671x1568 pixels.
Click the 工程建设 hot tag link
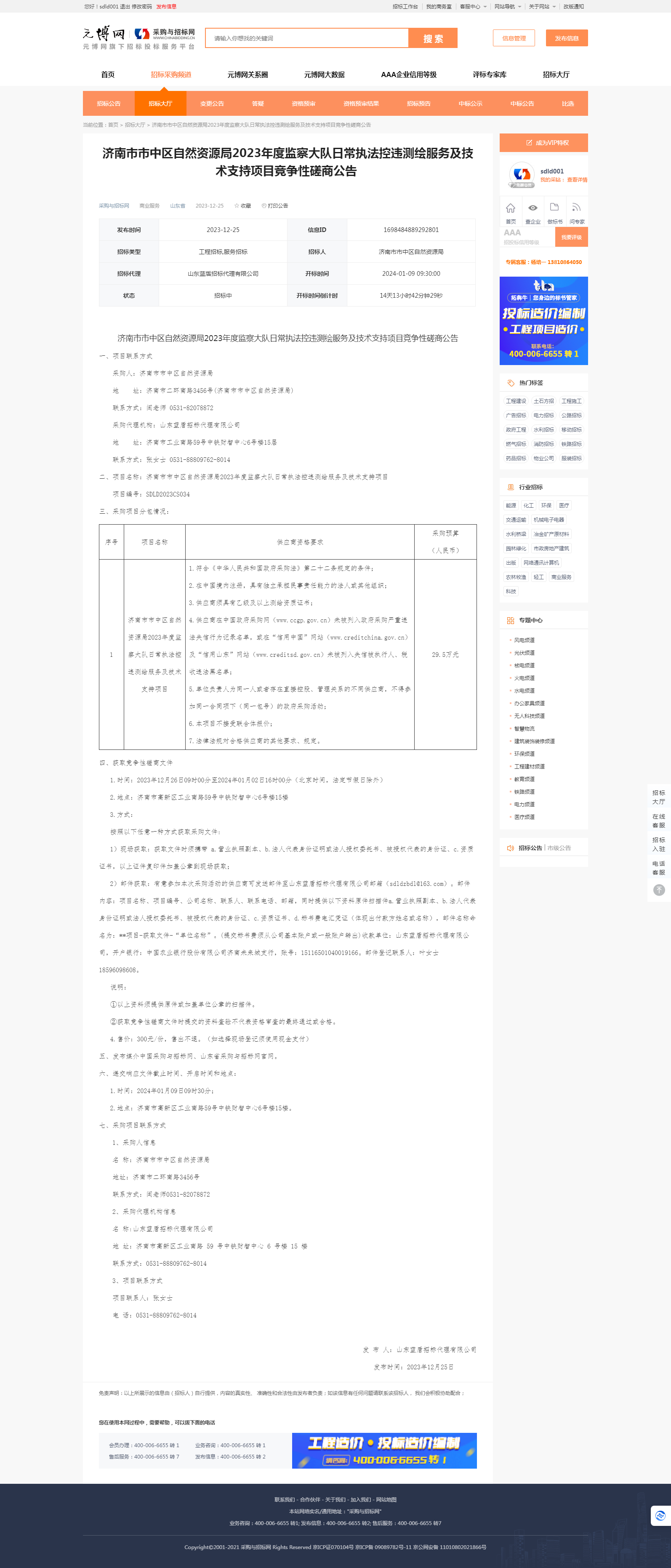pyautogui.click(x=516, y=401)
